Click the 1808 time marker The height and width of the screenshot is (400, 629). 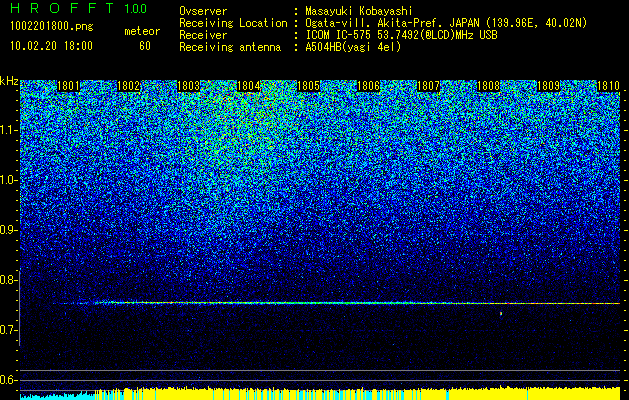tap(489, 86)
